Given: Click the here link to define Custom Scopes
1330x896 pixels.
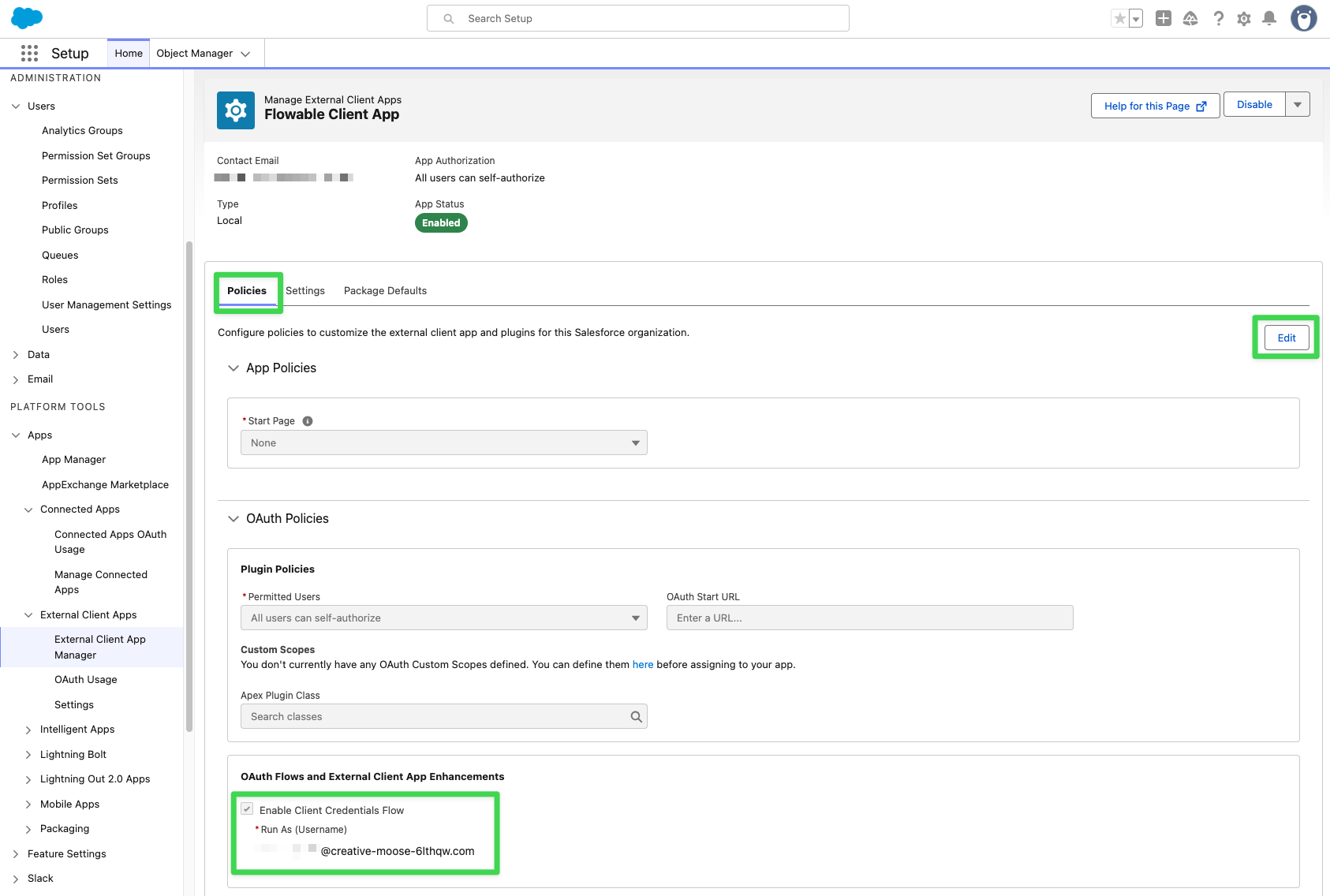Looking at the screenshot, I should tap(642, 664).
